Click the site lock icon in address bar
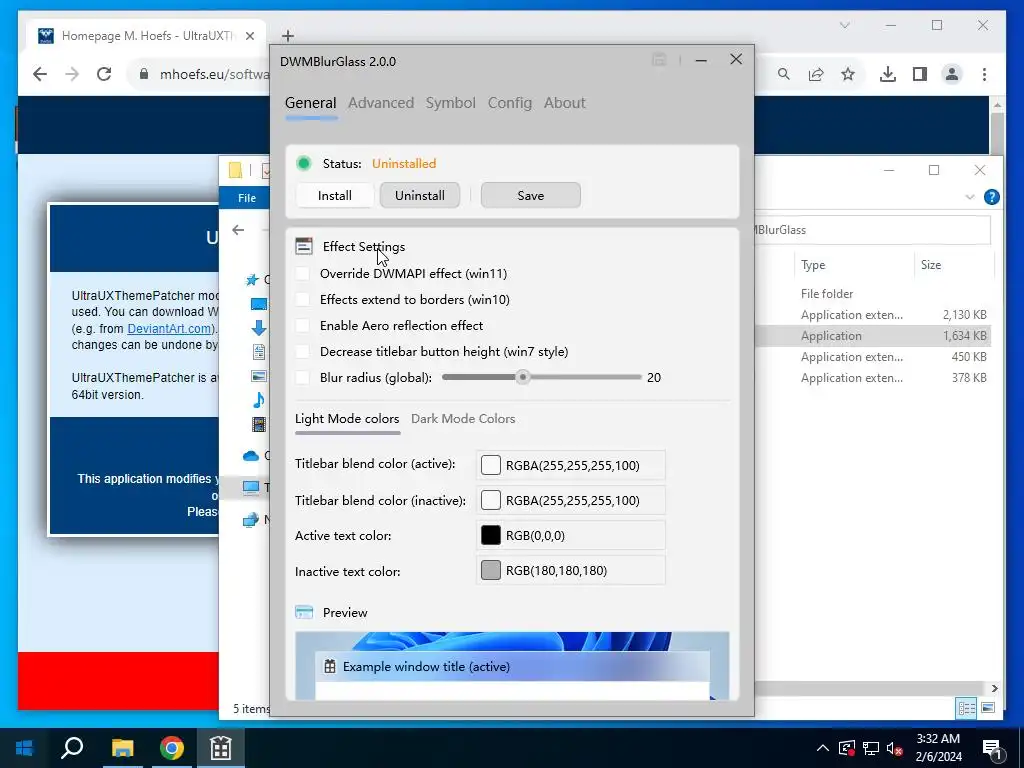1024x768 pixels. tap(144, 74)
